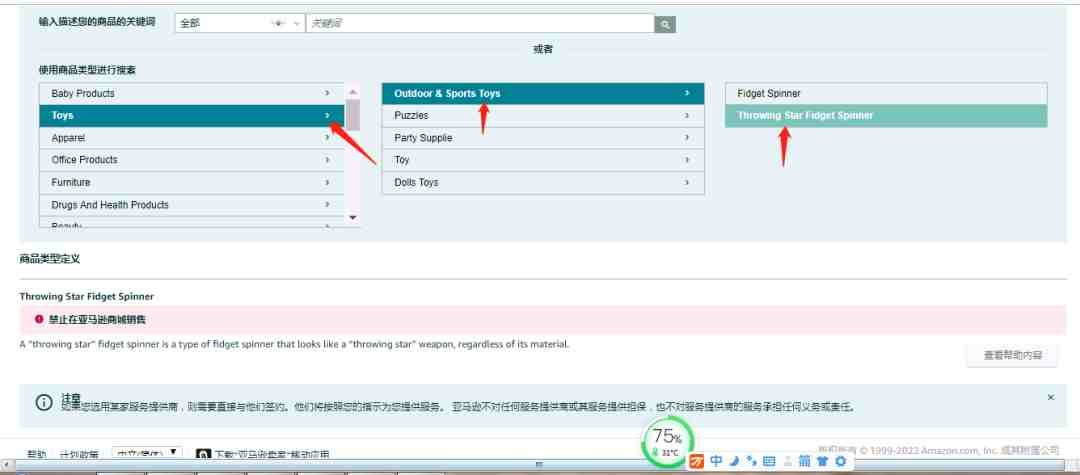Click the punctuation icon in IME bar

(x=751, y=461)
